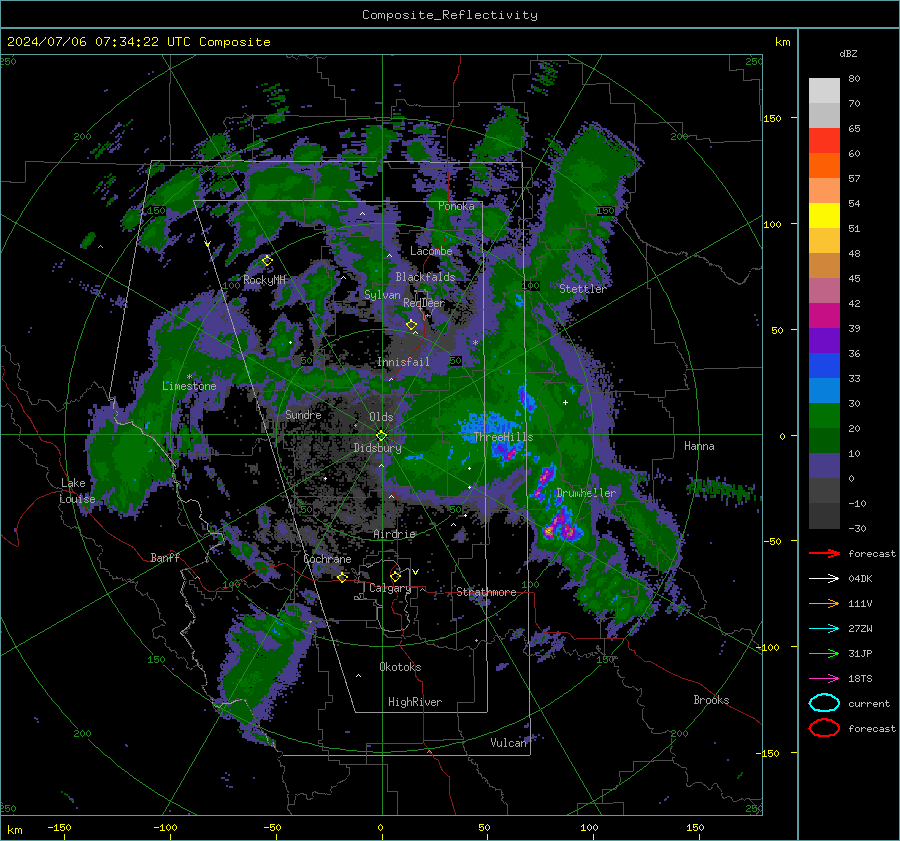Click the '-30' dBZ scale value
The image size is (900, 841).
(858, 529)
